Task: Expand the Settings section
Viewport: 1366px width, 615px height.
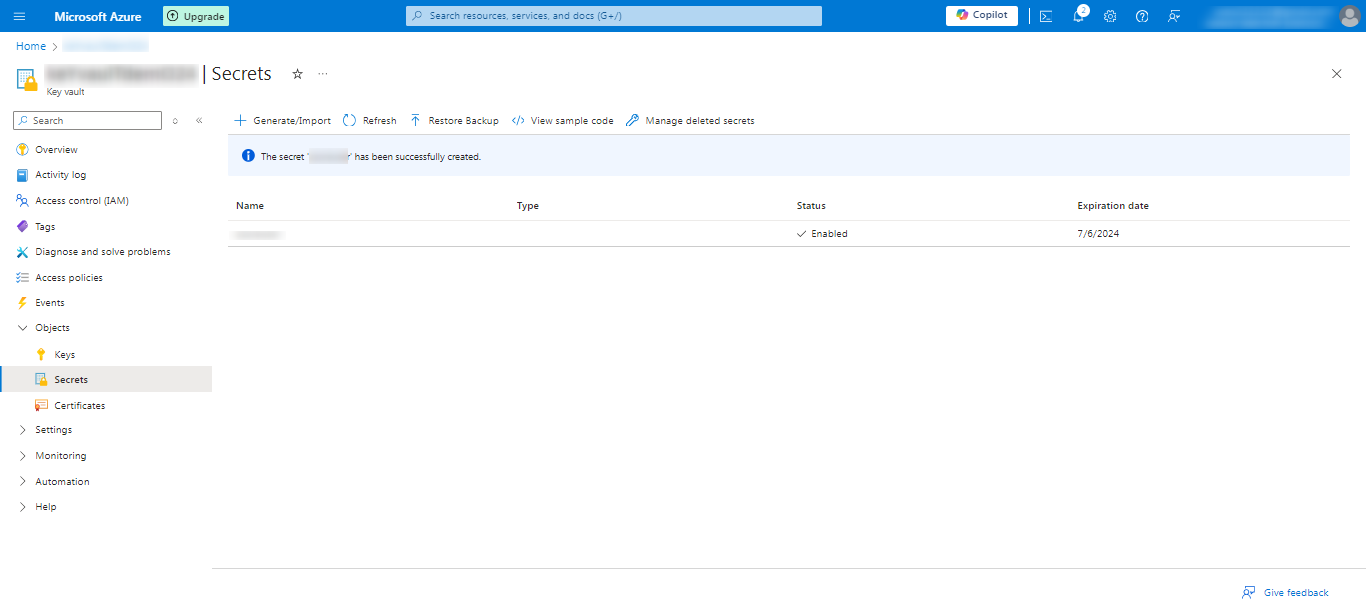Action: click(x=23, y=430)
